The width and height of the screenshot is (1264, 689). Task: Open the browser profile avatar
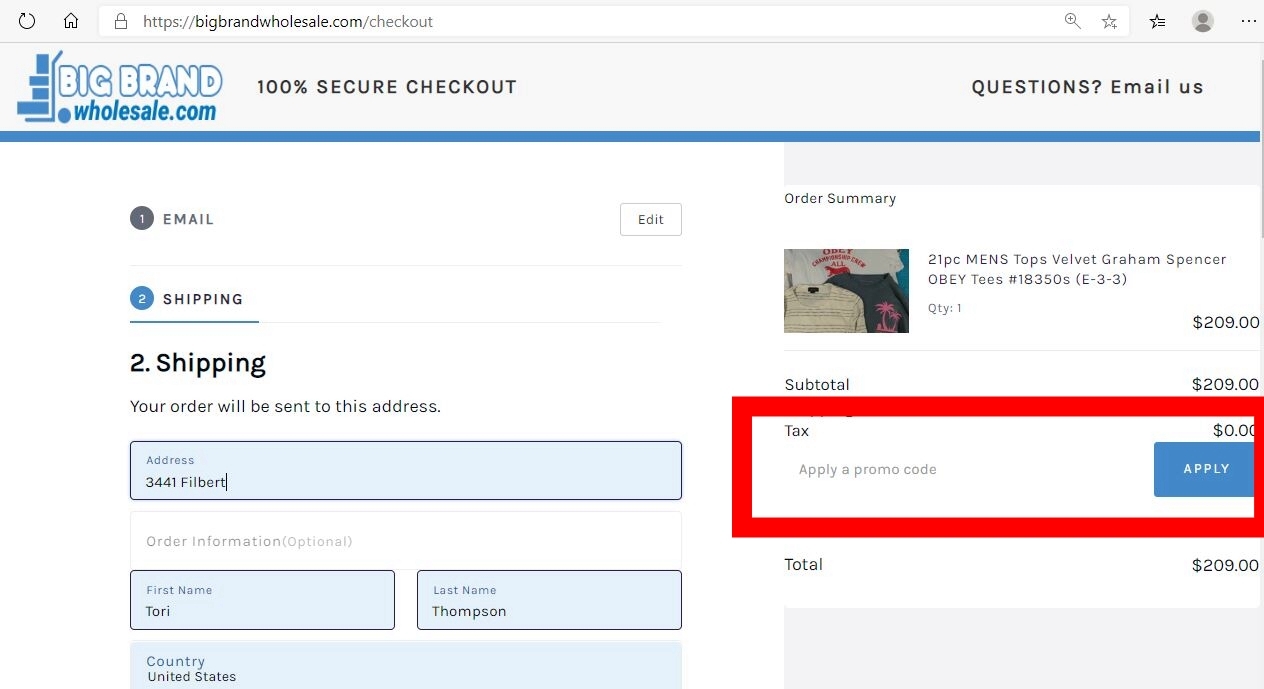(1203, 21)
